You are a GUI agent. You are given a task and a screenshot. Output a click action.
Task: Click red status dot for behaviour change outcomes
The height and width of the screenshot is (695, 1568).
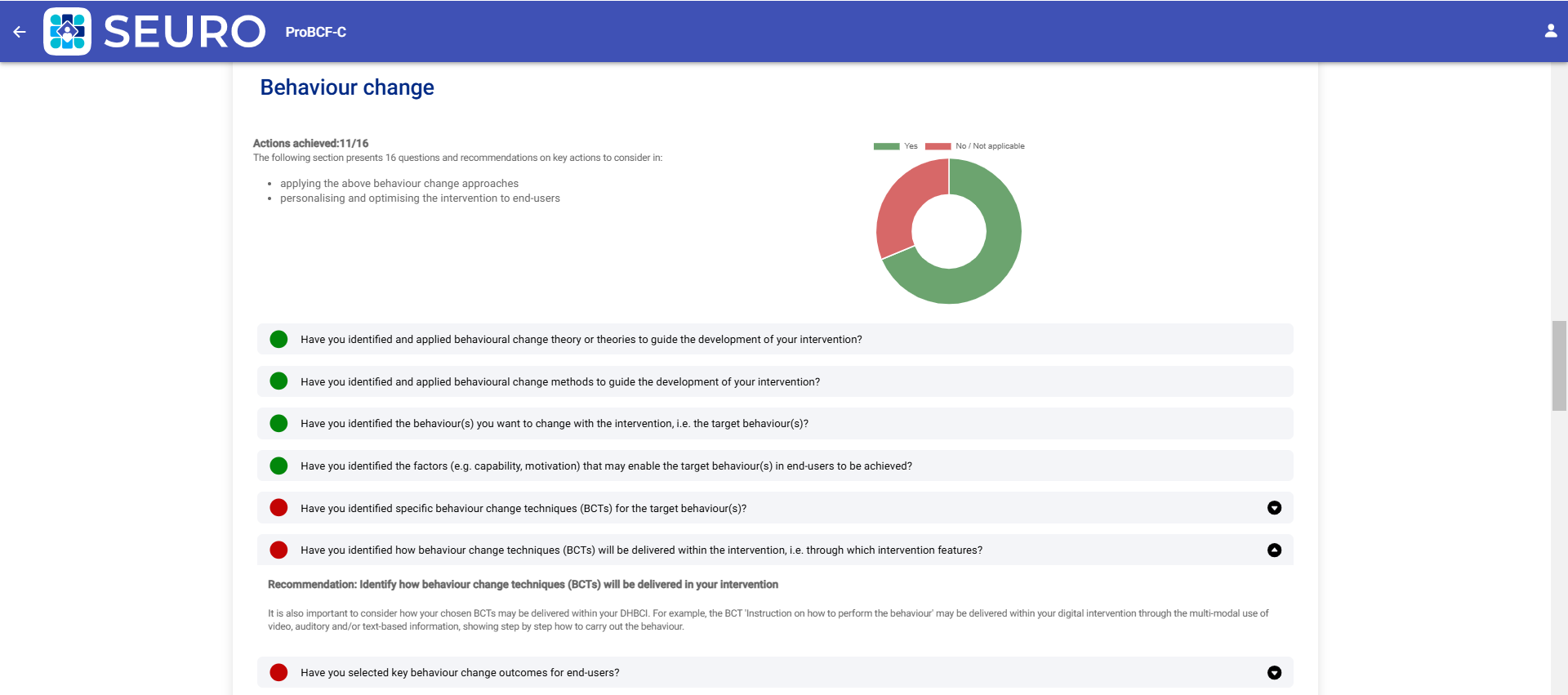click(278, 672)
